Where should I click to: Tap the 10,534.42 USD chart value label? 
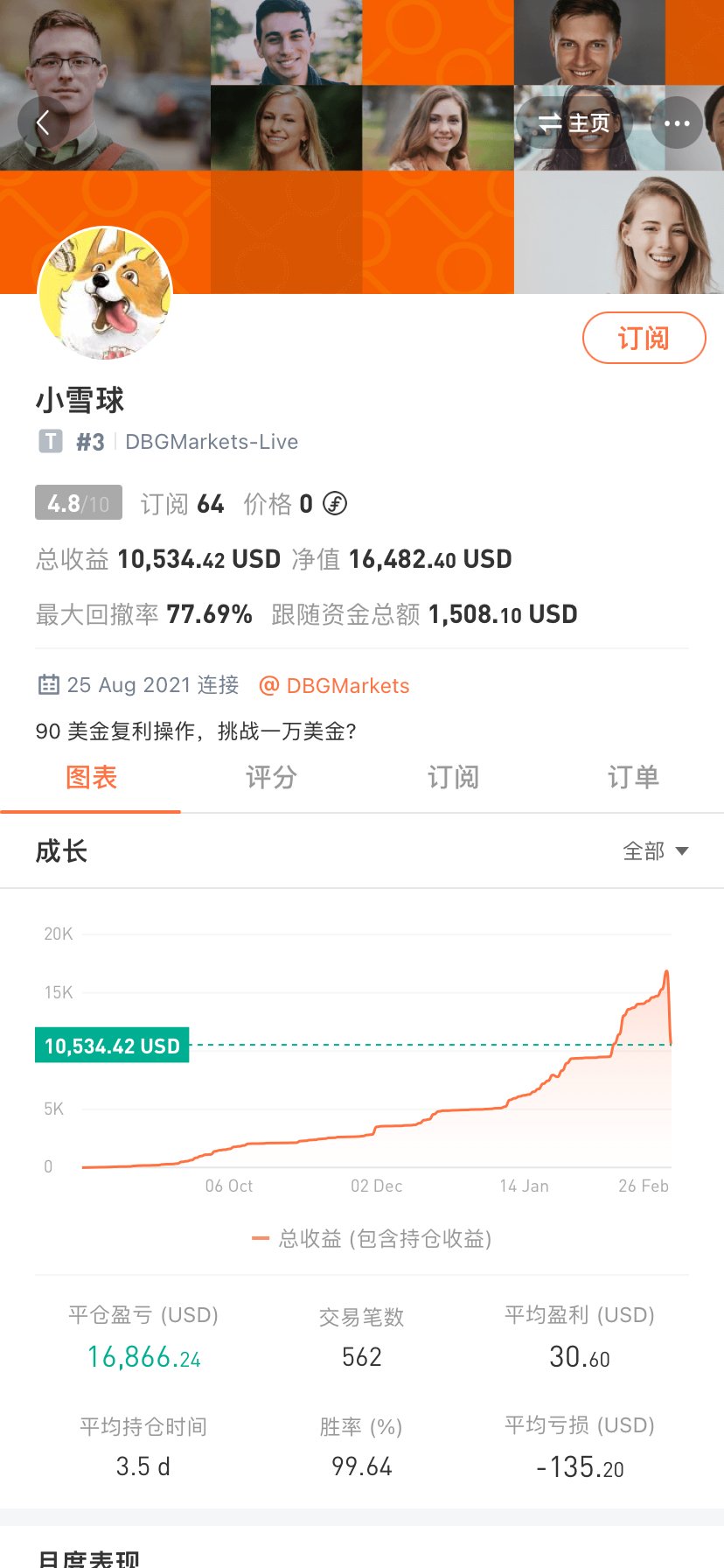tap(112, 1046)
